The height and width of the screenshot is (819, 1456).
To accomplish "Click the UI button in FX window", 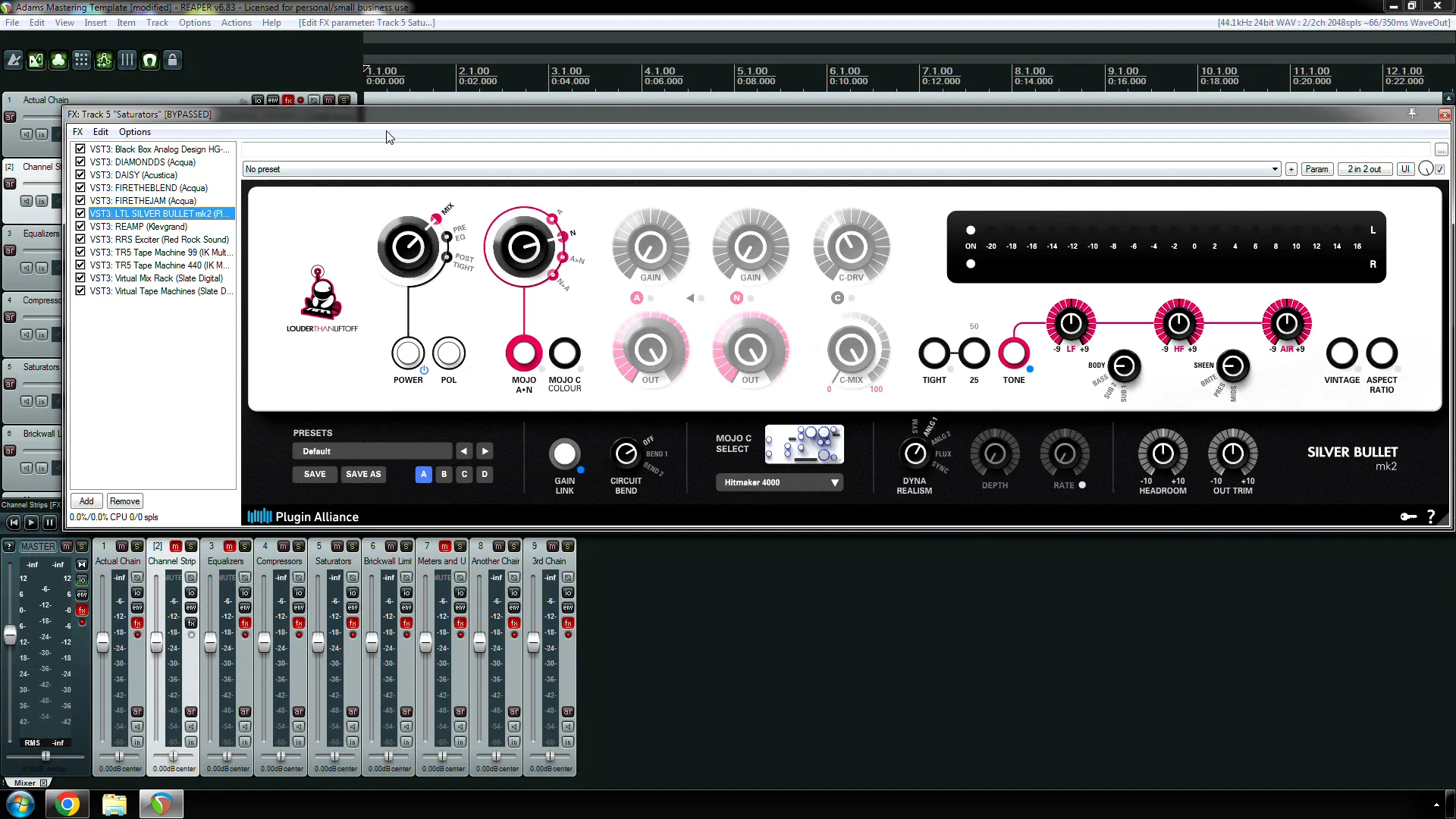I will click(1405, 169).
